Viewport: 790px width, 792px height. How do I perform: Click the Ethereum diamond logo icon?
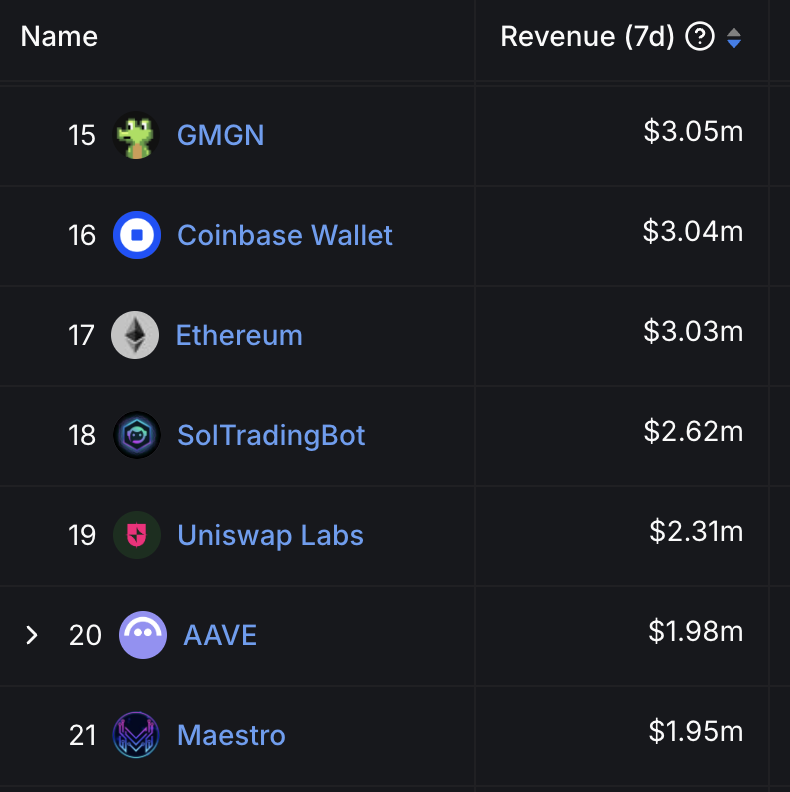(135, 335)
